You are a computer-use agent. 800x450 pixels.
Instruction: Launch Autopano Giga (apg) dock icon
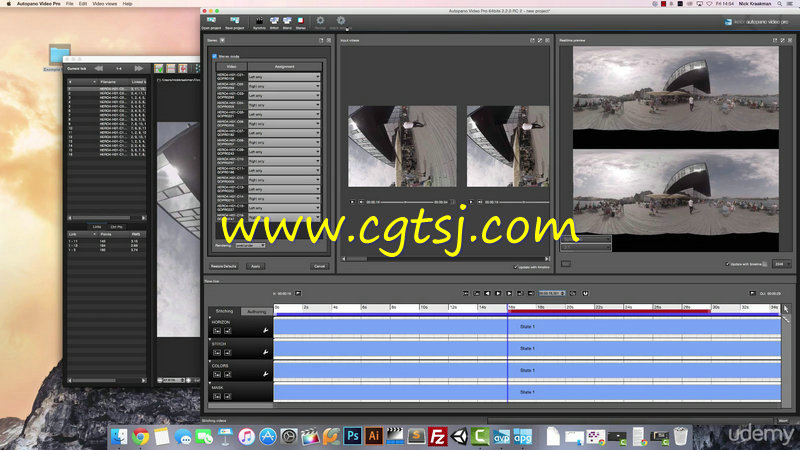click(522, 436)
